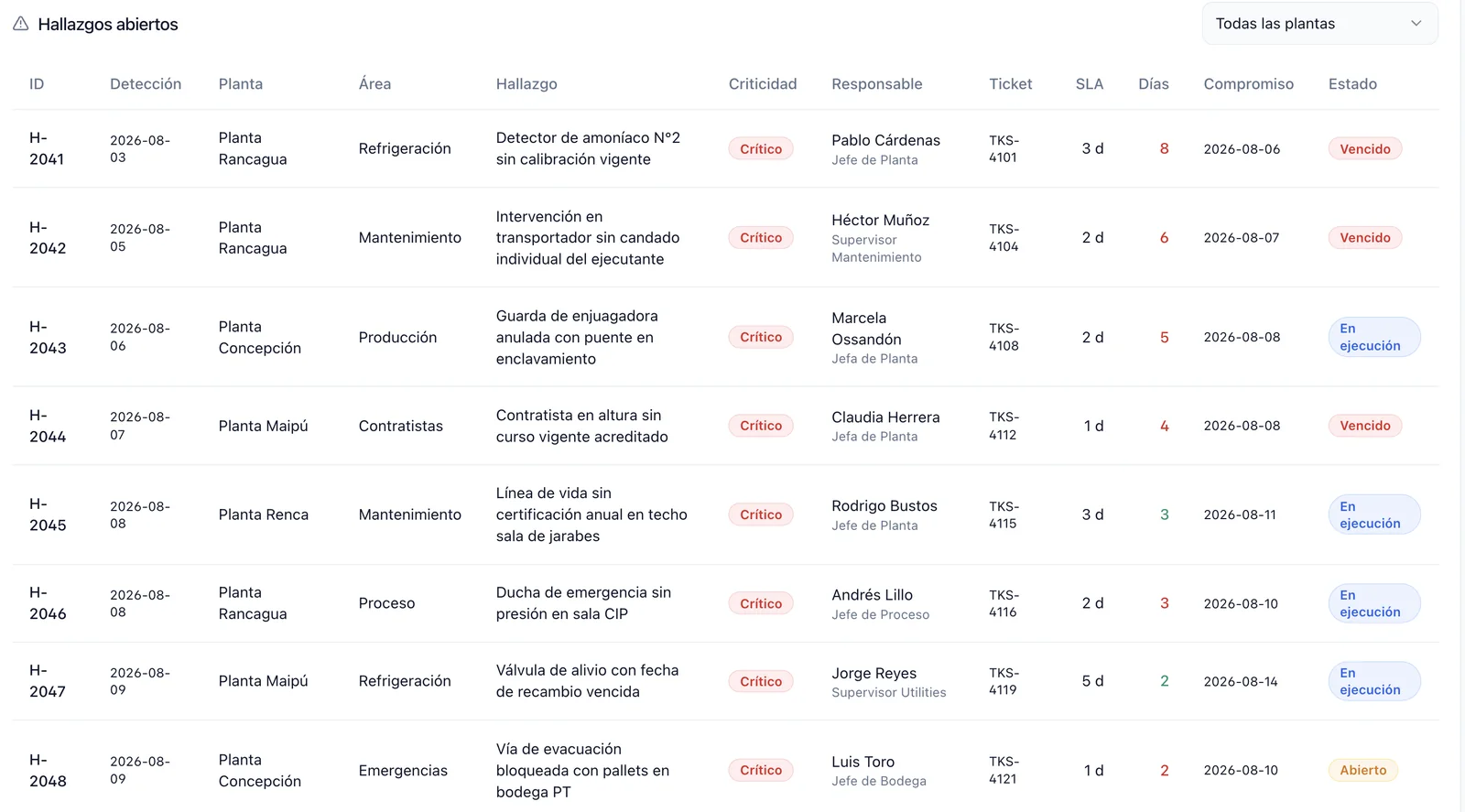Click the Compromiso column header

1248,84
